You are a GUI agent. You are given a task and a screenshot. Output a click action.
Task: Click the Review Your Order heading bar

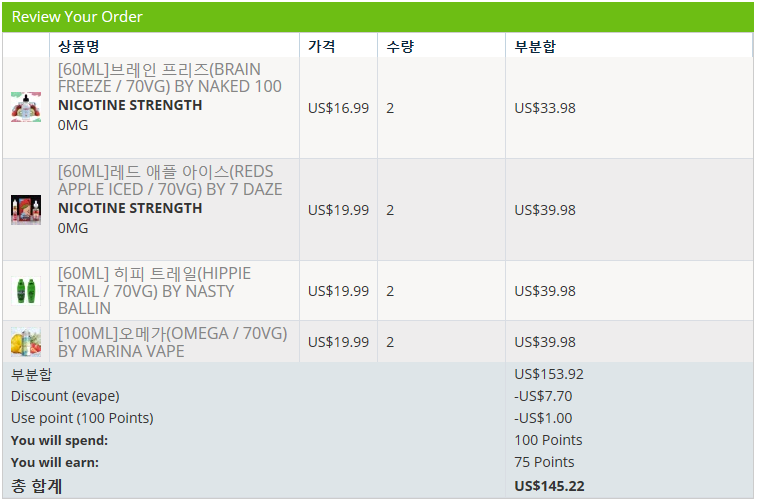pyautogui.click(x=378, y=17)
